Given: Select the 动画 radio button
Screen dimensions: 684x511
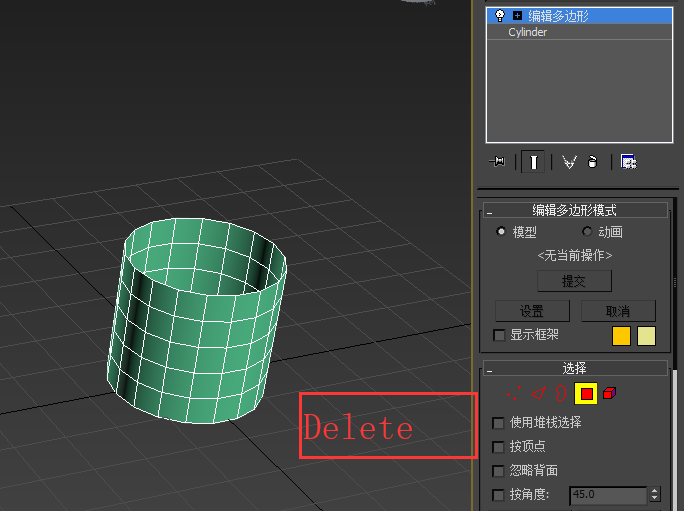Looking at the screenshot, I should click(x=588, y=232).
